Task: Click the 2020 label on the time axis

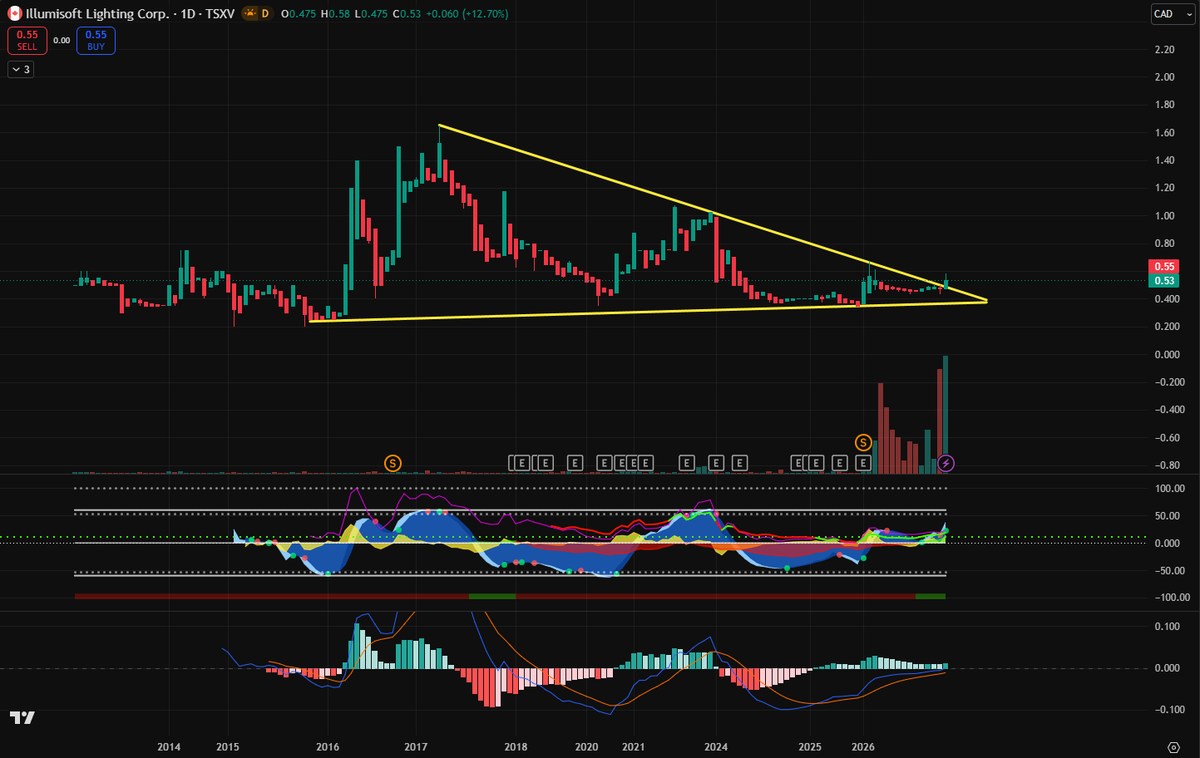Action: click(x=587, y=747)
